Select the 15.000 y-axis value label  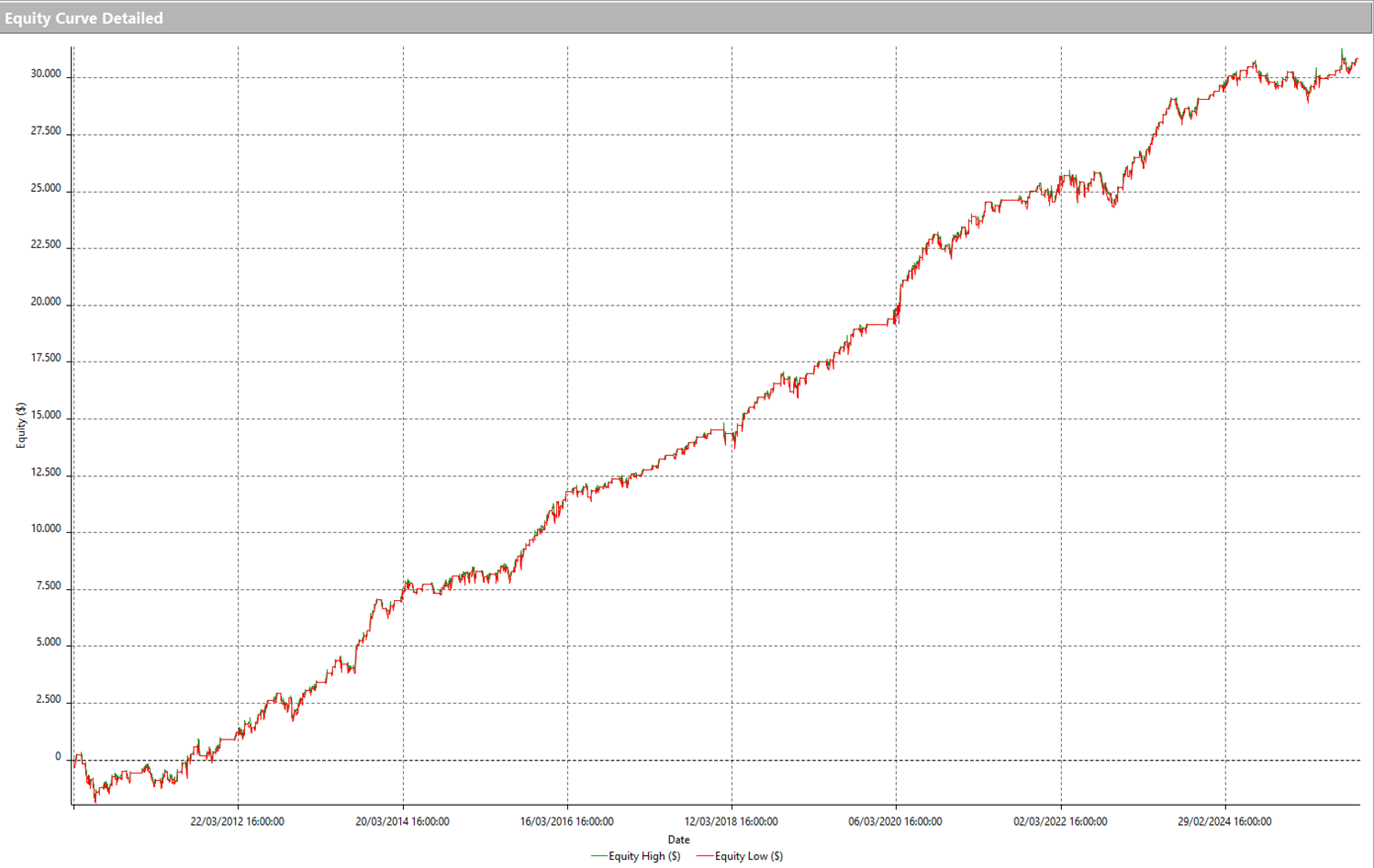(x=46, y=416)
